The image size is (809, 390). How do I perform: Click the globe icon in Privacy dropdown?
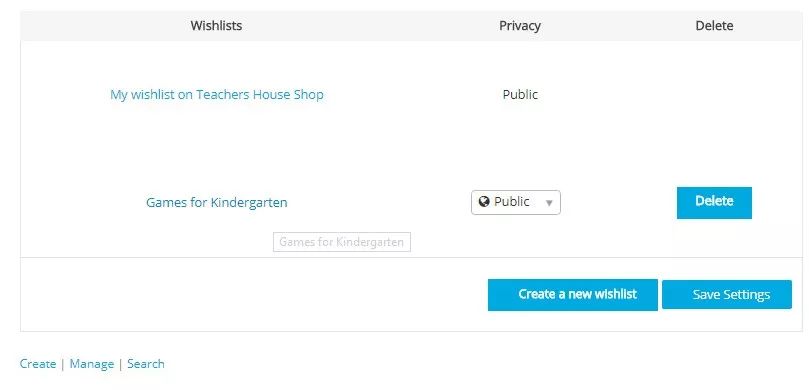click(x=483, y=202)
